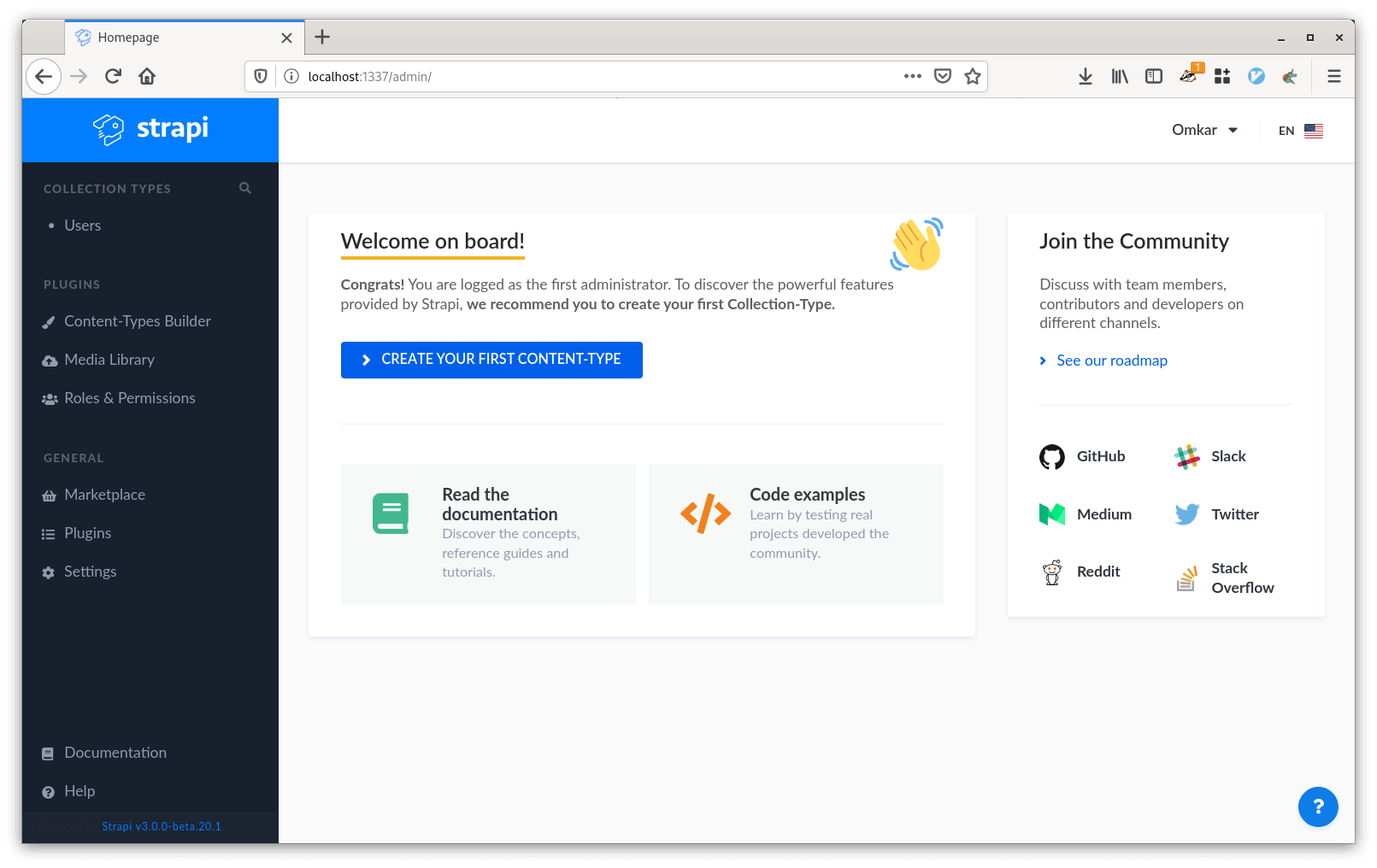Save page to Pocket icon
The width and height of the screenshot is (1377, 868).
click(943, 76)
